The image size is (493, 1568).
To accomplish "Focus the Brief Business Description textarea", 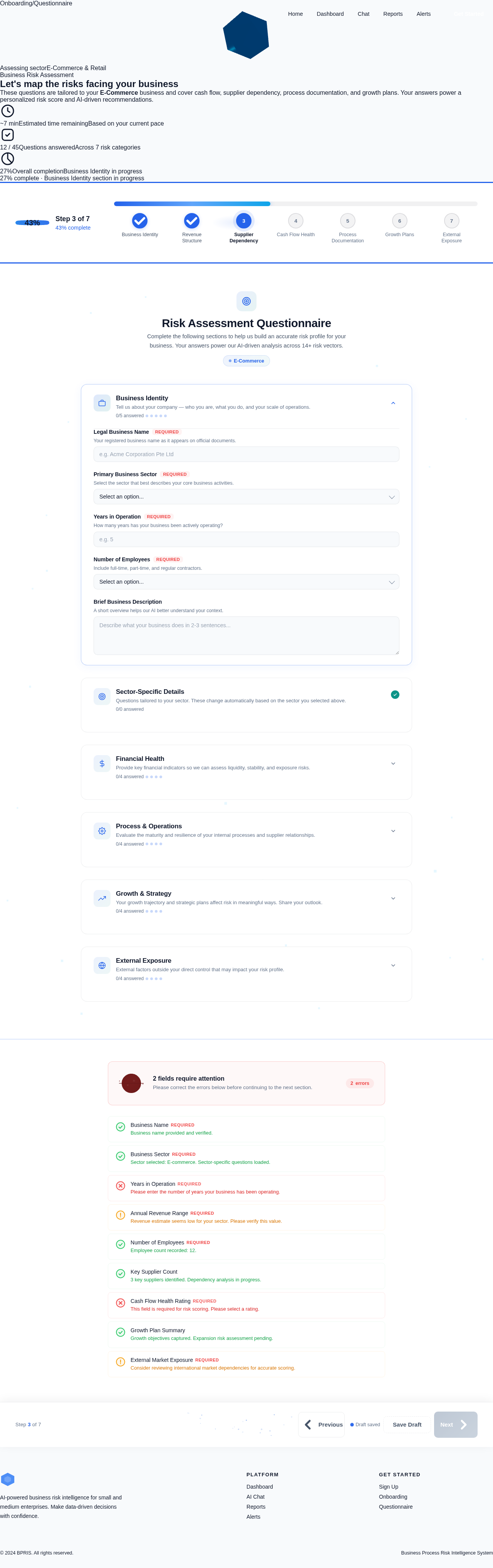I will (x=246, y=635).
